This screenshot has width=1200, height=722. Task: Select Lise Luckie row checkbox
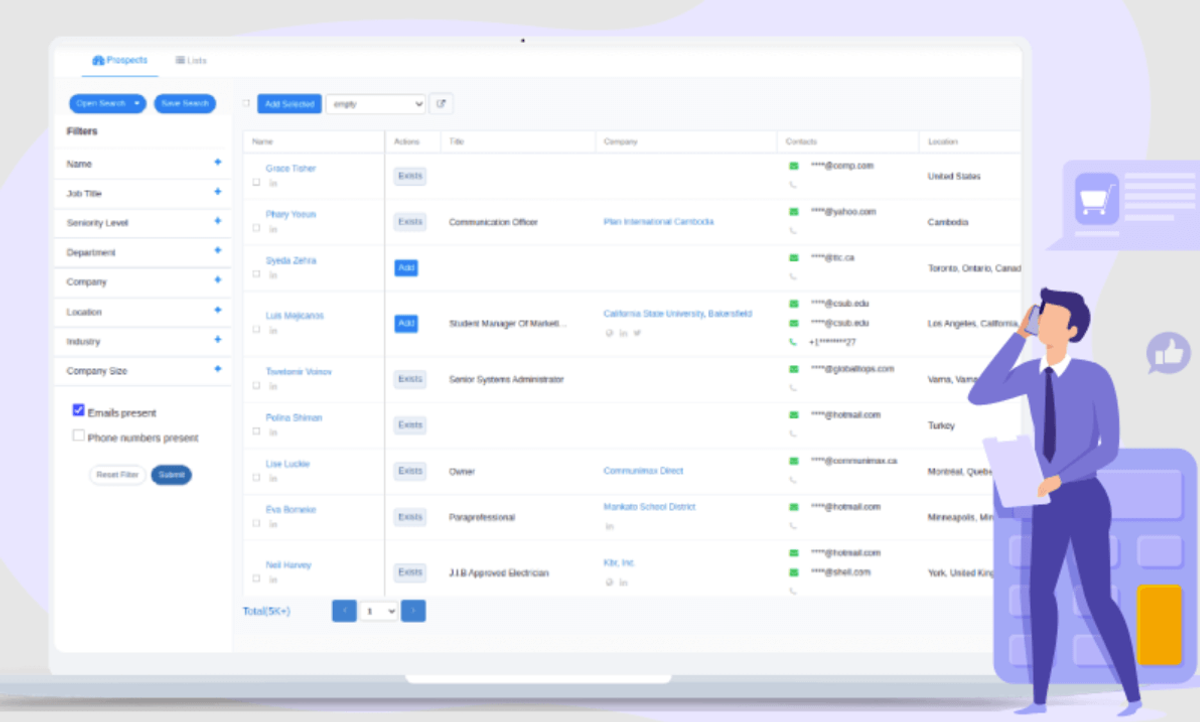click(x=256, y=478)
